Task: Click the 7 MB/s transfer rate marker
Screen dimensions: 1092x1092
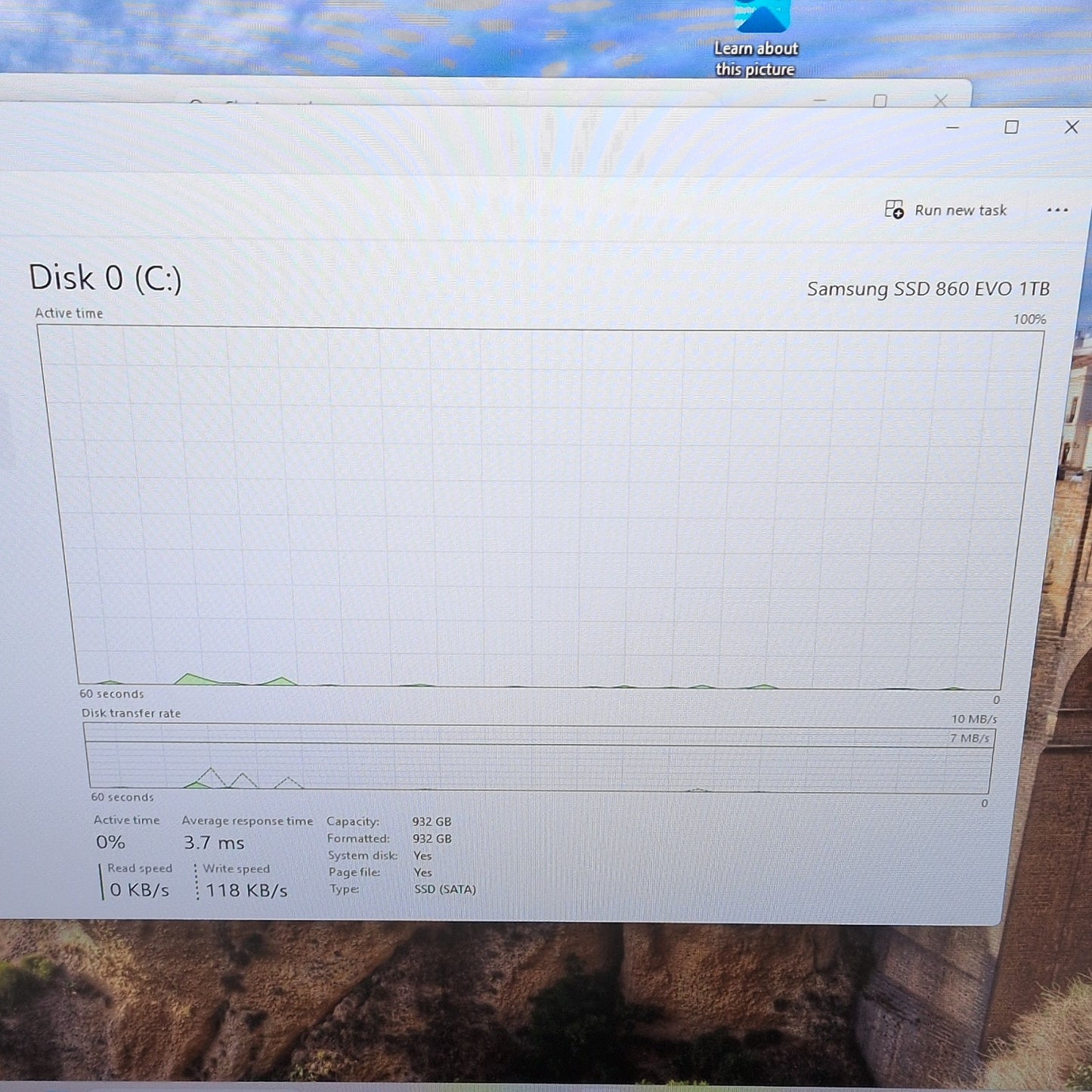Action: 970,738
